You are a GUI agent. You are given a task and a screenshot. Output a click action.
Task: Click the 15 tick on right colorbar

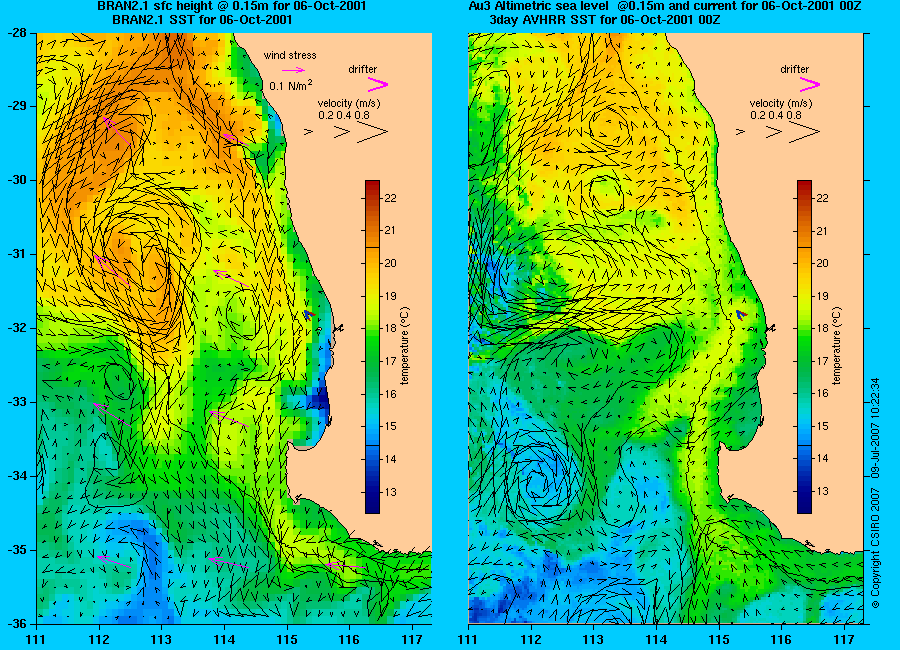823,427
